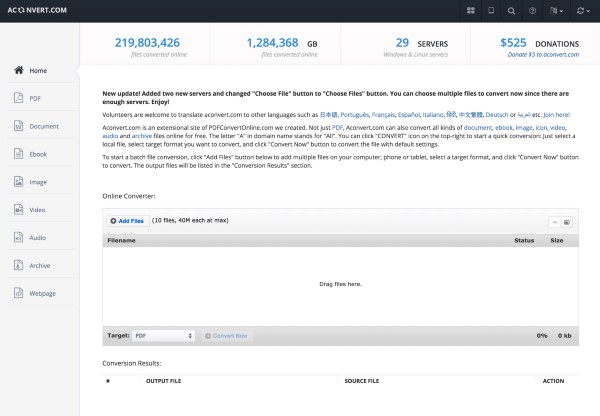
Task: Select Archive from the sidebar
Action: [39, 265]
